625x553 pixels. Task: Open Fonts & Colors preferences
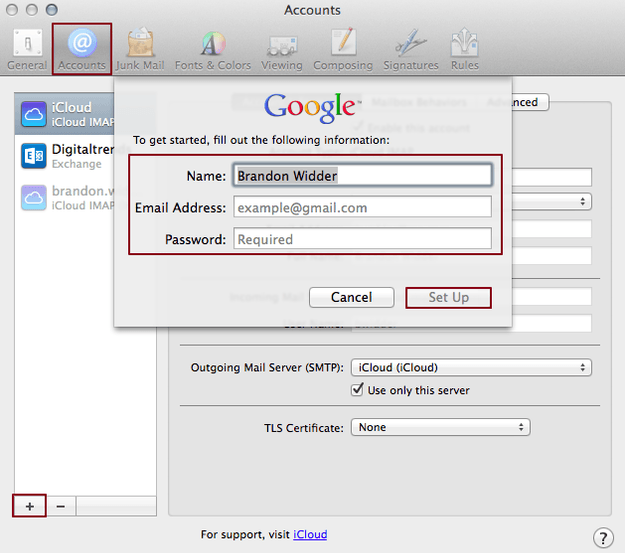click(x=213, y=50)
